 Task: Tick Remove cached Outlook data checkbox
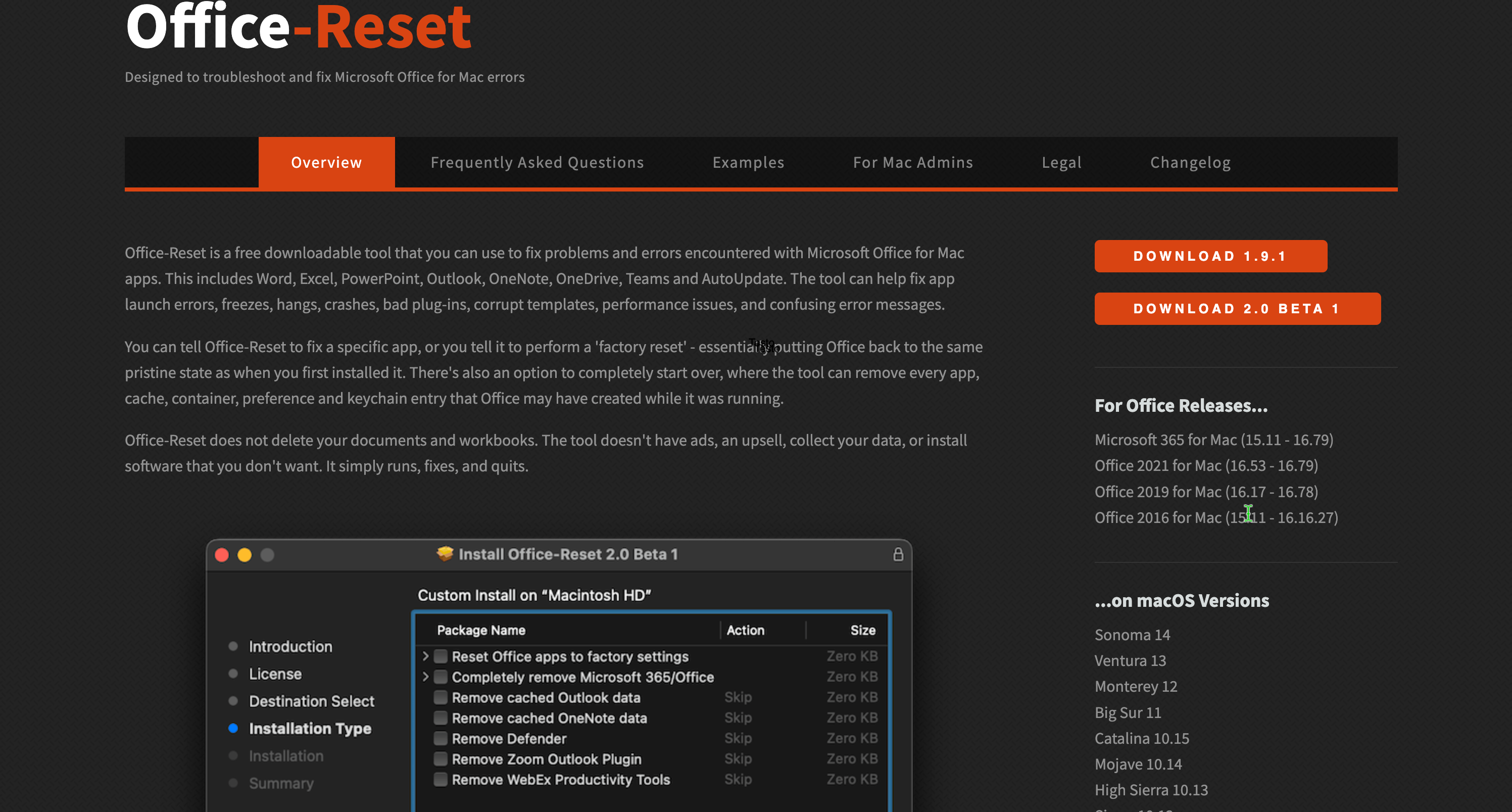point(440,697)
